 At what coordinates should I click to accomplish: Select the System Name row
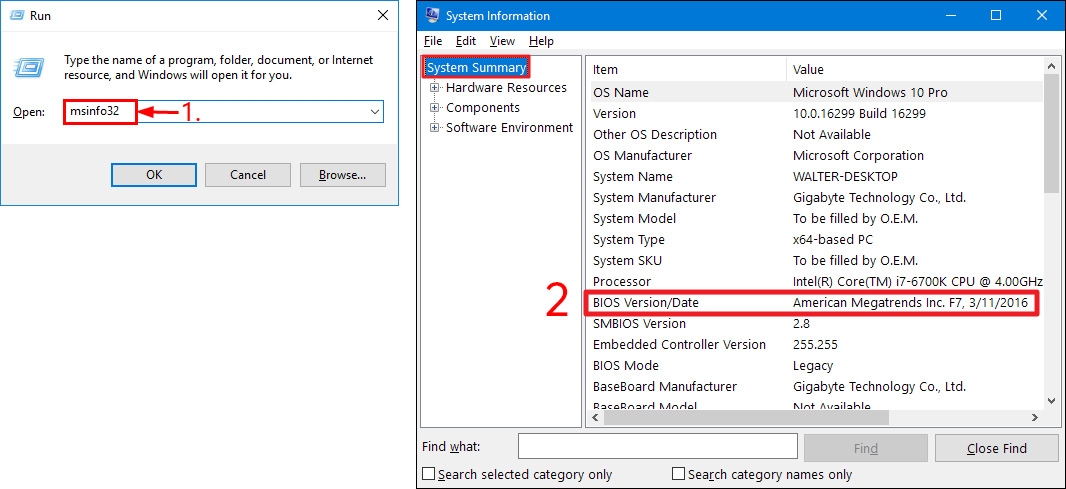(815, 177)
